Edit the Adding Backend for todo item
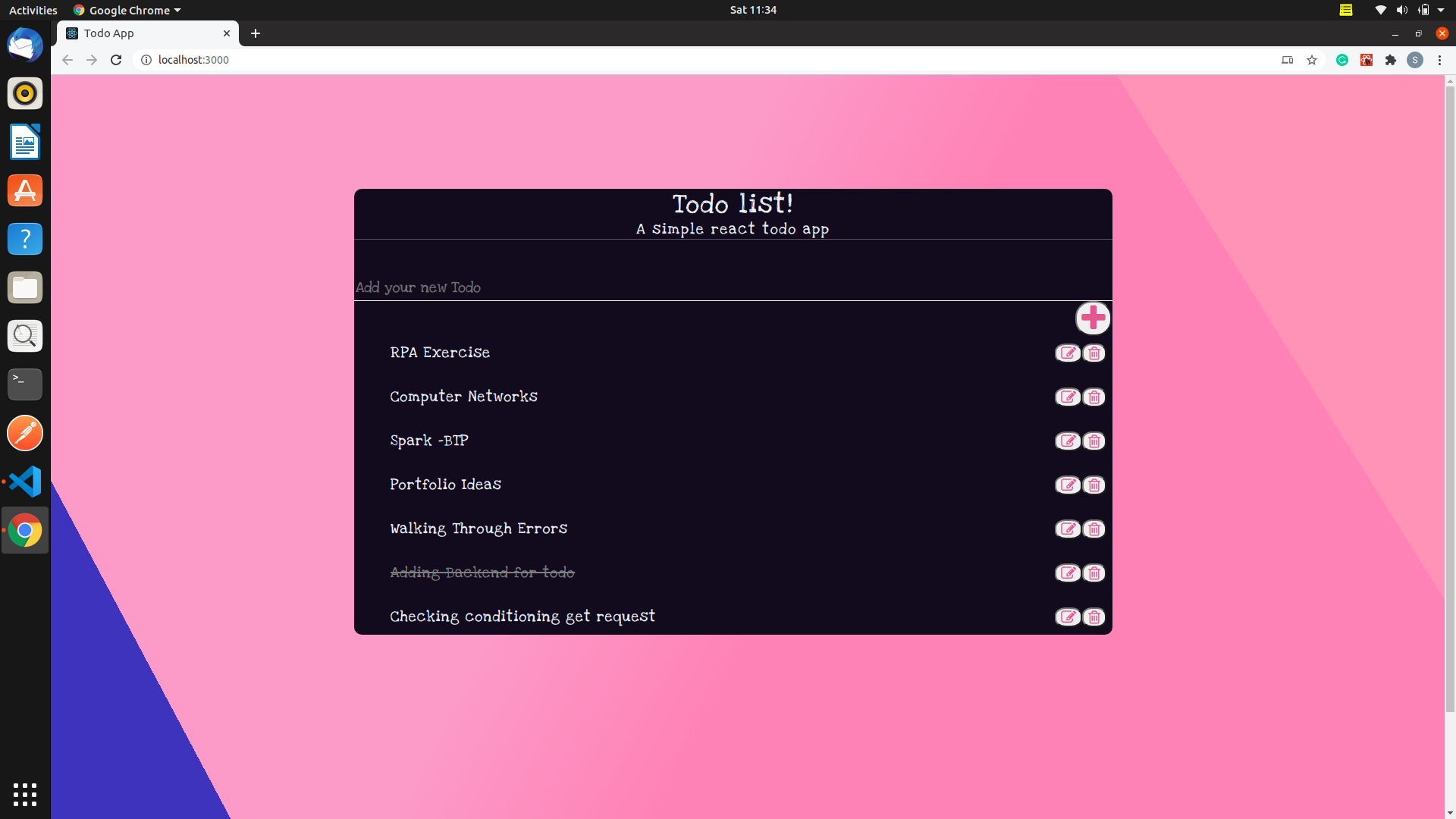Image resolution: width=1456 pixels, height=819 pixels. pos(1068,573)
